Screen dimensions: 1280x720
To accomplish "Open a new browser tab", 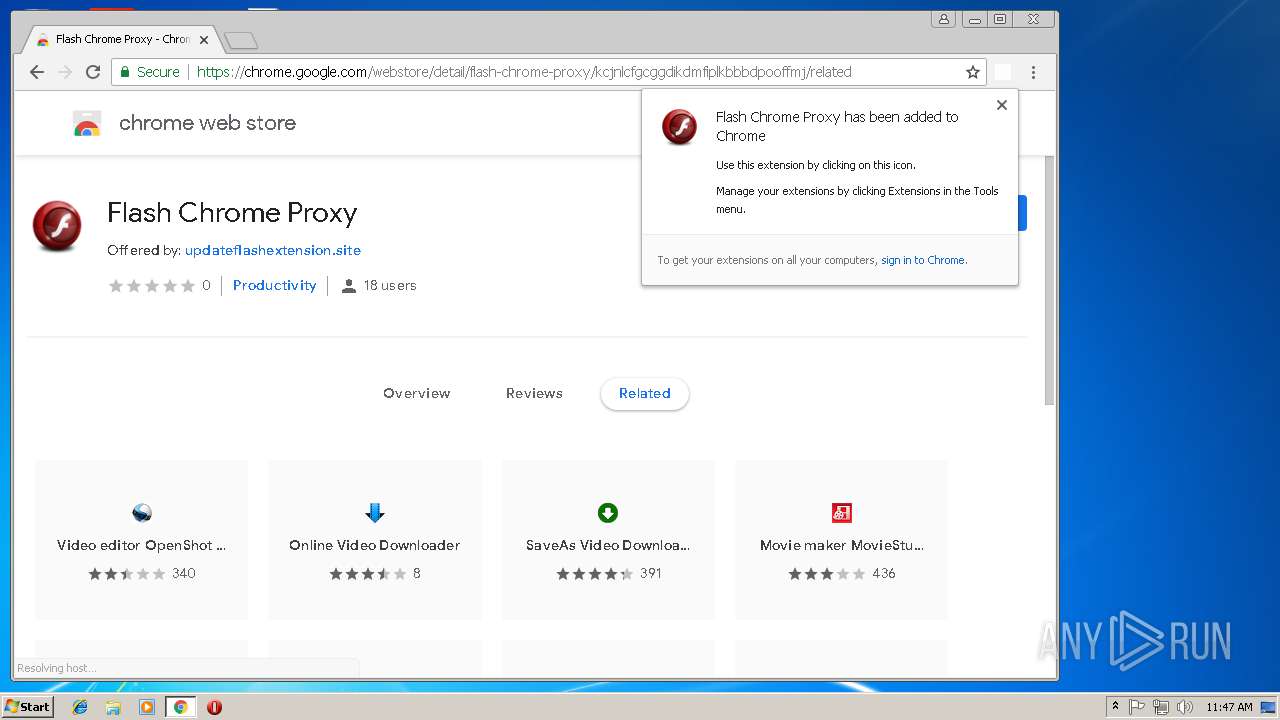I will tap(241, 40).
